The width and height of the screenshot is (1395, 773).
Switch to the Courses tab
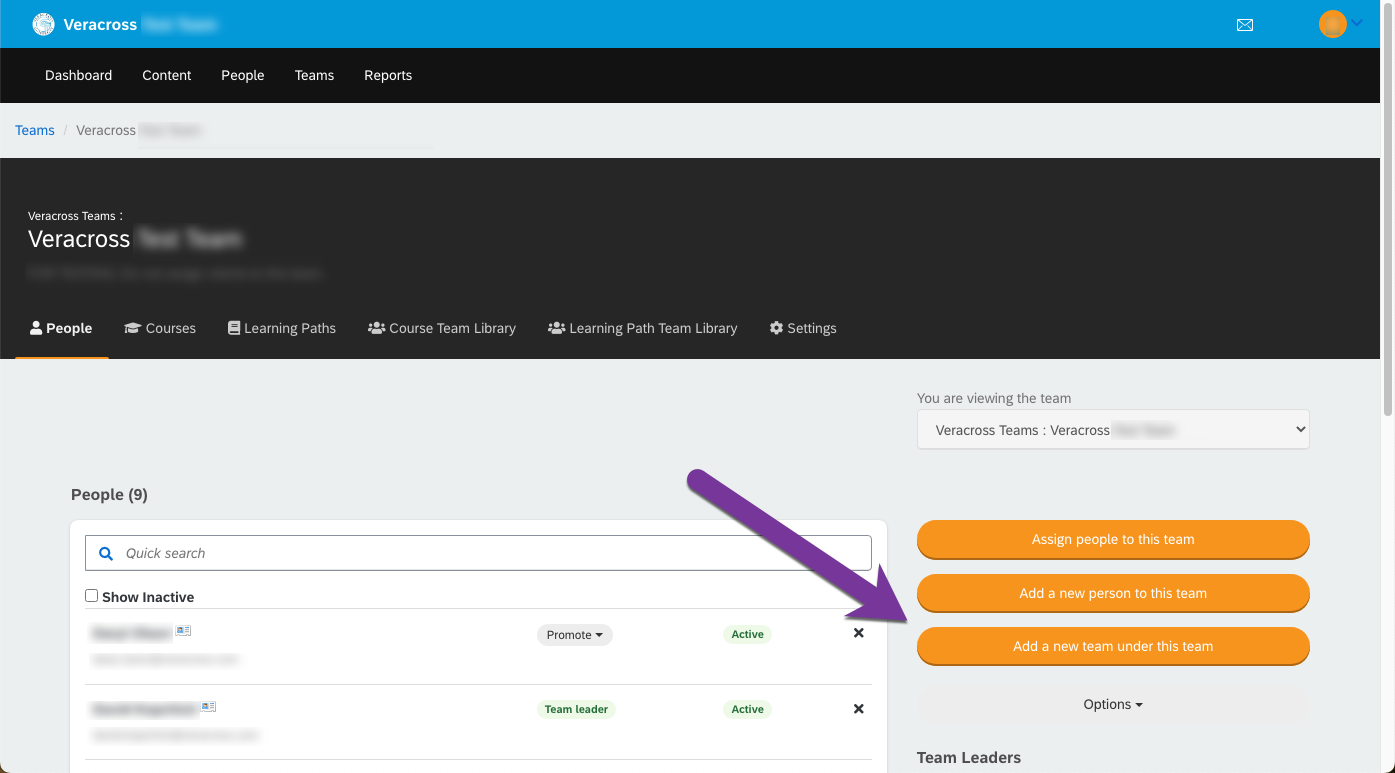click(x=160, y=328)
